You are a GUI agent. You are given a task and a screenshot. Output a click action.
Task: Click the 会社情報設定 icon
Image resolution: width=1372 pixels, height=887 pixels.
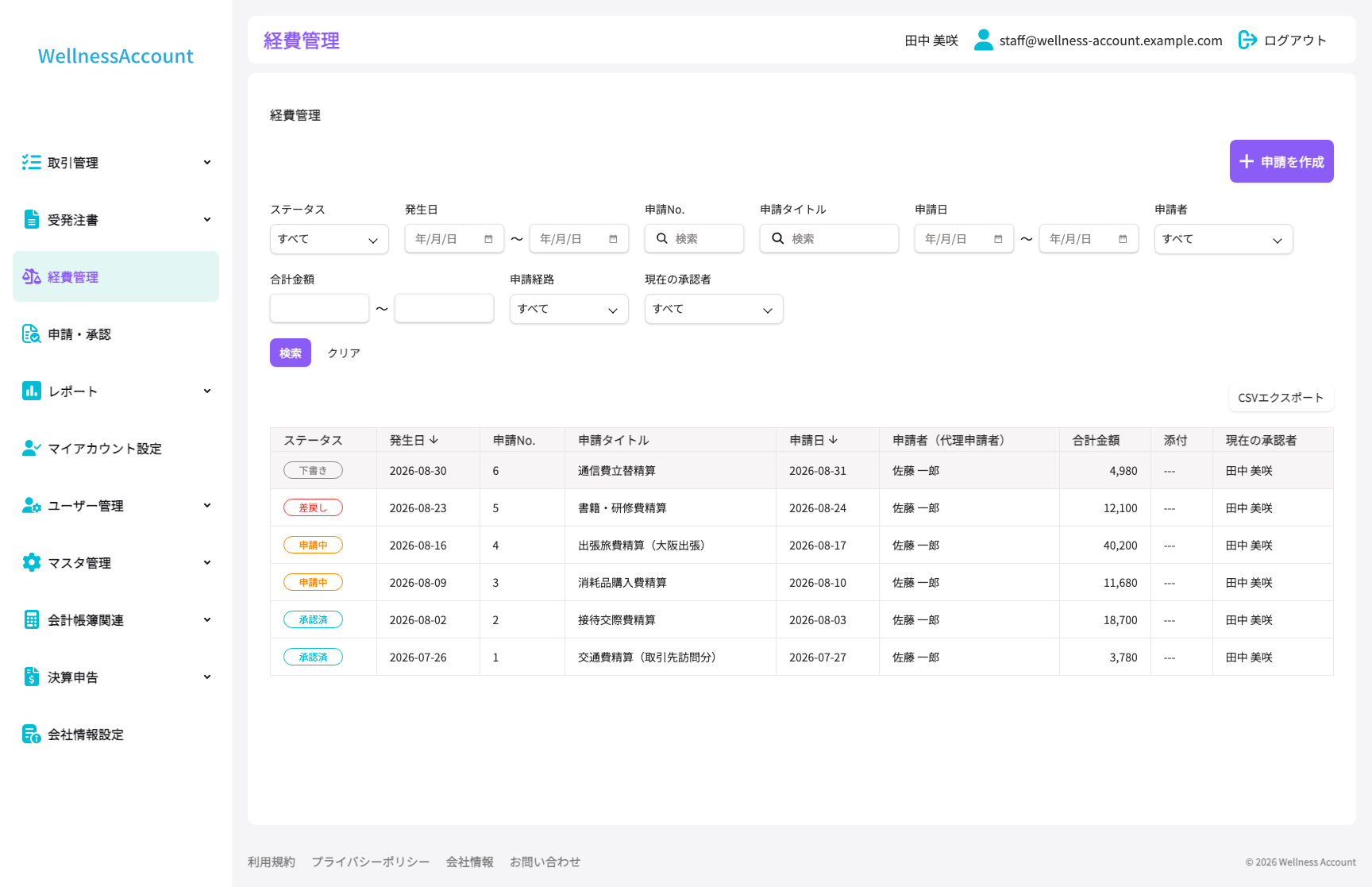tap(32, 734)
